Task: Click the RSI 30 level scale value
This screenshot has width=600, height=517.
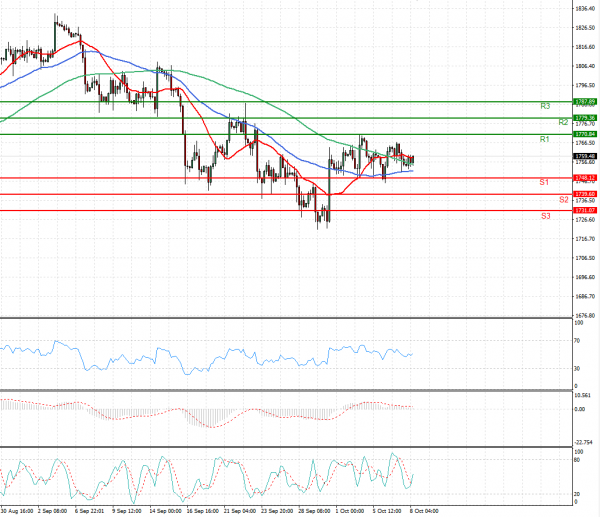Action: [x=577, y=369]
